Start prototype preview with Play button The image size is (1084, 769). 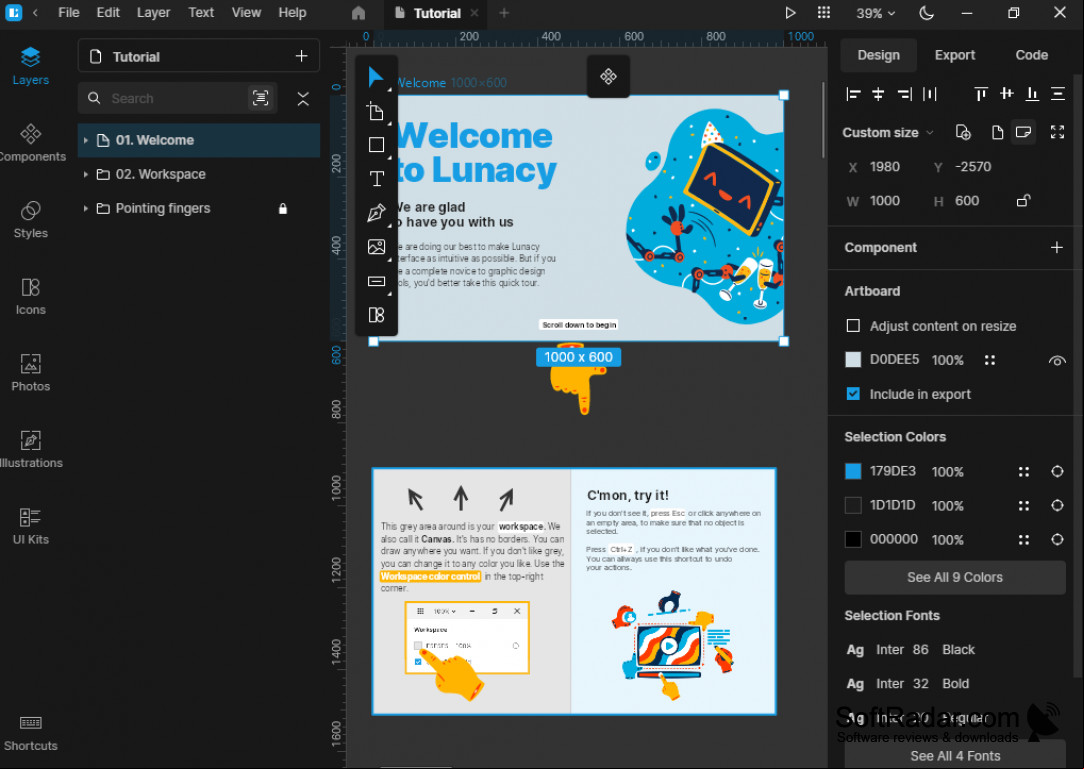(789, 13)
